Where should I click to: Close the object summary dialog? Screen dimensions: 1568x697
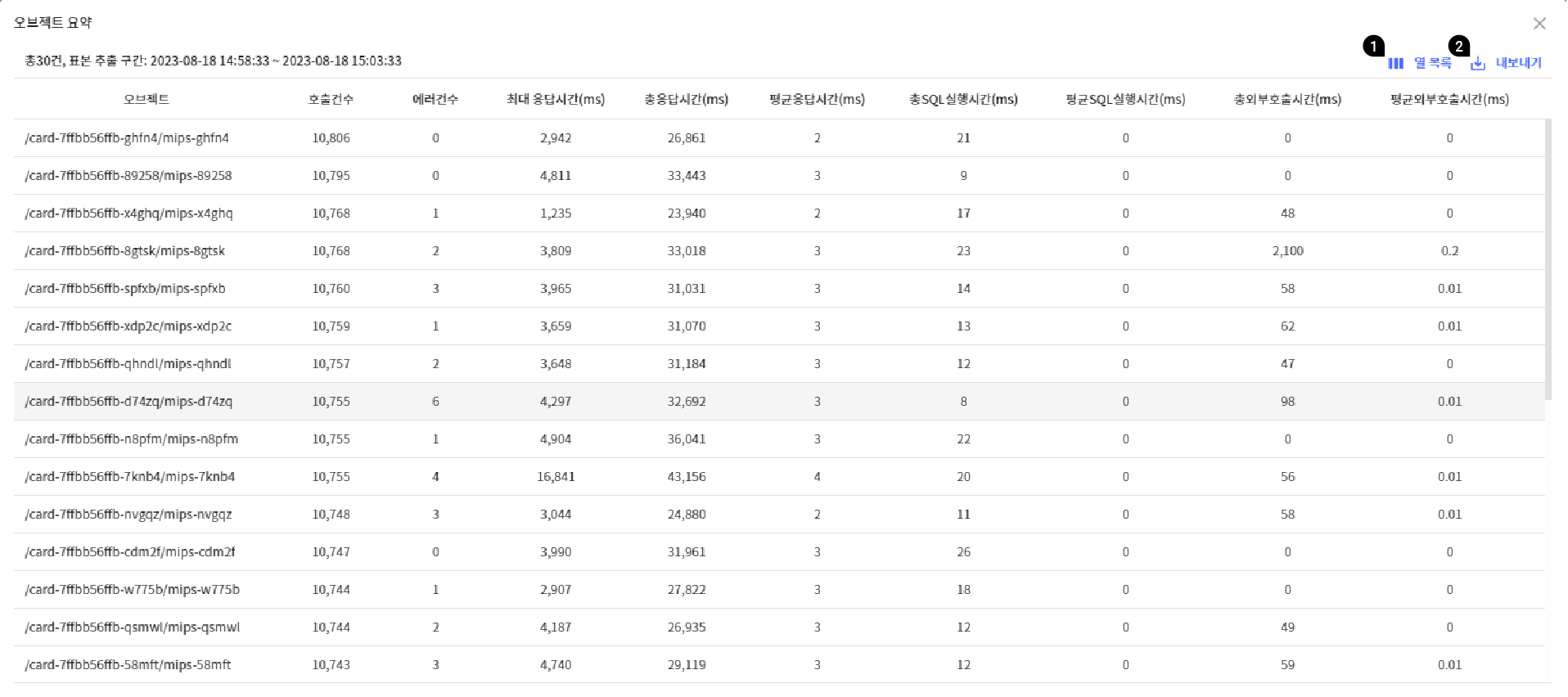1539,23
